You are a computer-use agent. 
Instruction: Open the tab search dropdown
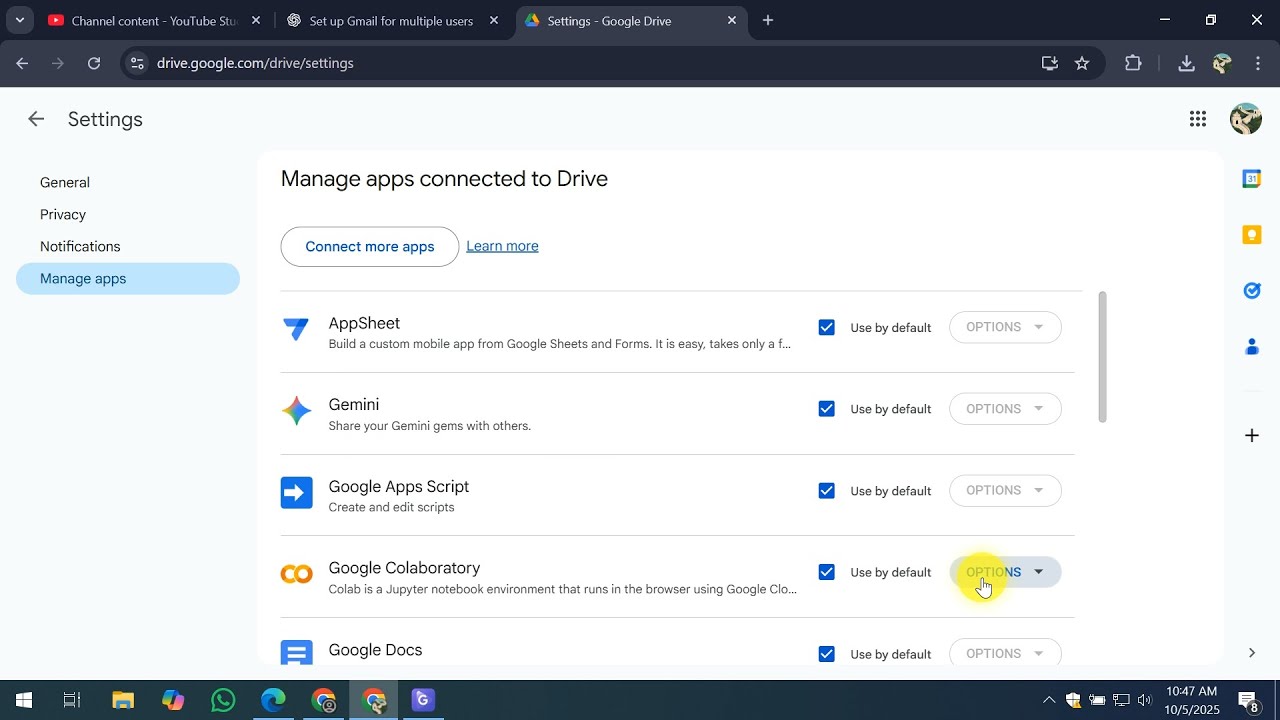pos(19,20)
